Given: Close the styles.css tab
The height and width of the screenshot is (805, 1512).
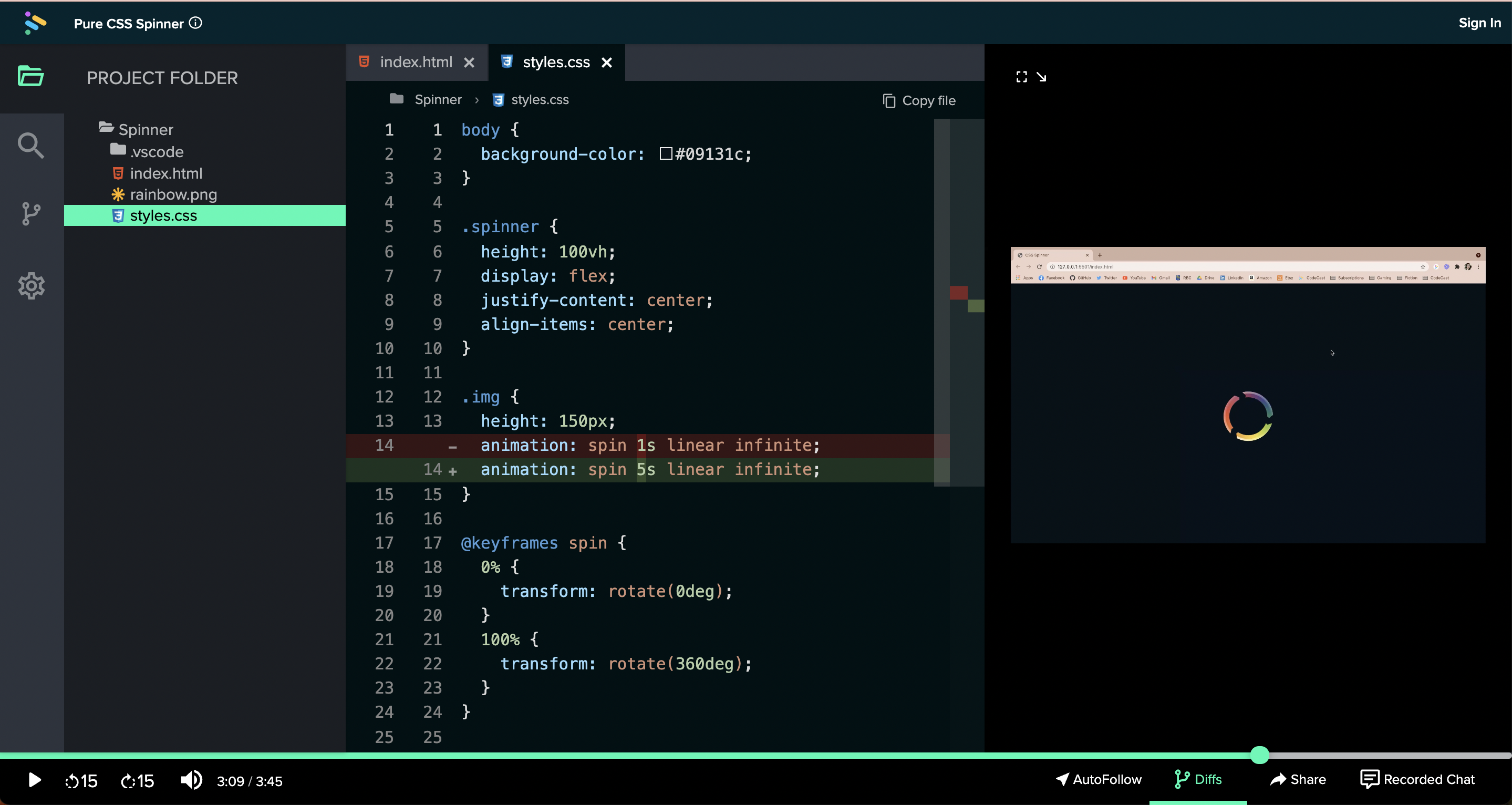Looking at the screenshot, I should [607, 62].
